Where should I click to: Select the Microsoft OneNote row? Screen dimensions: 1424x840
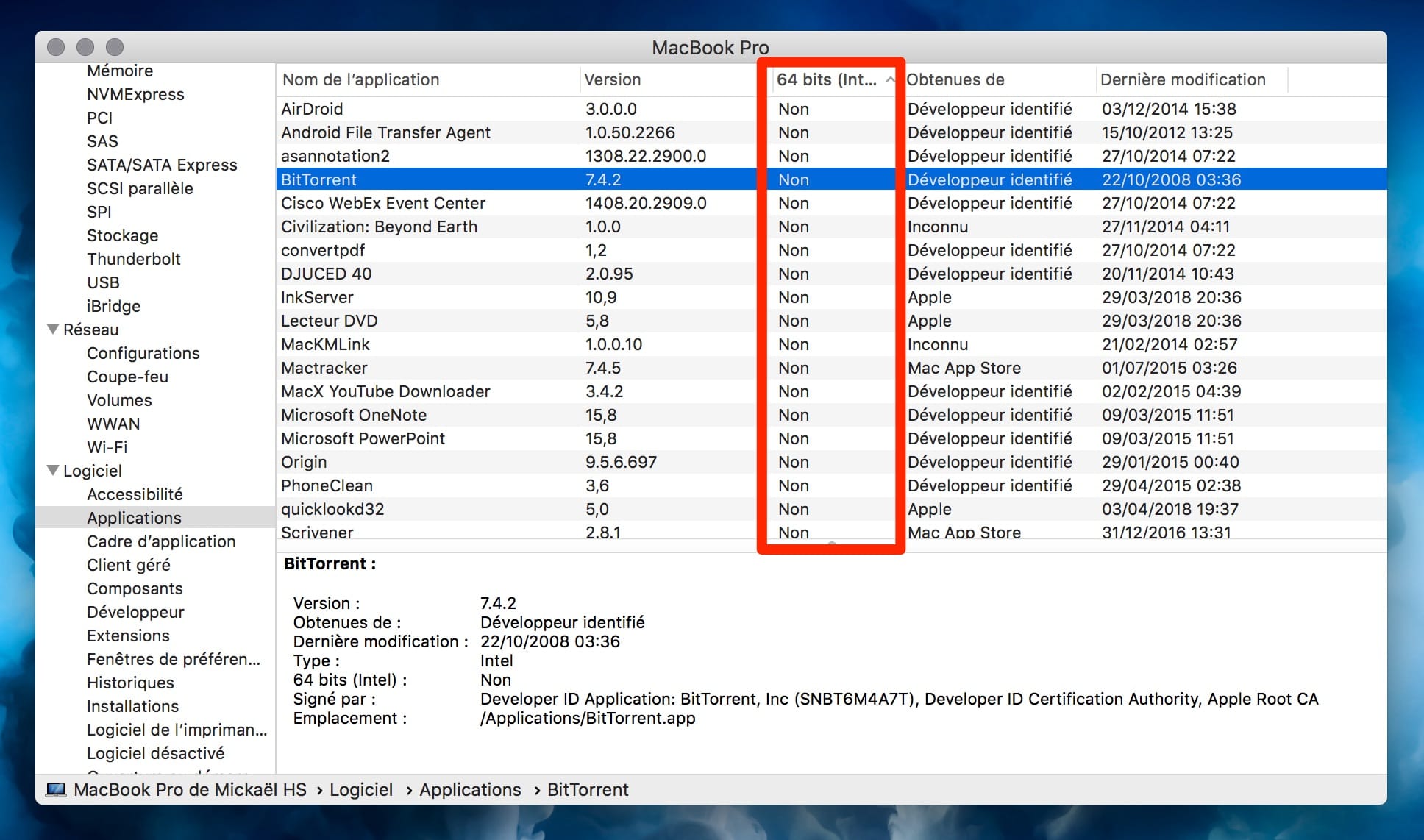click(x=831, y=415)
